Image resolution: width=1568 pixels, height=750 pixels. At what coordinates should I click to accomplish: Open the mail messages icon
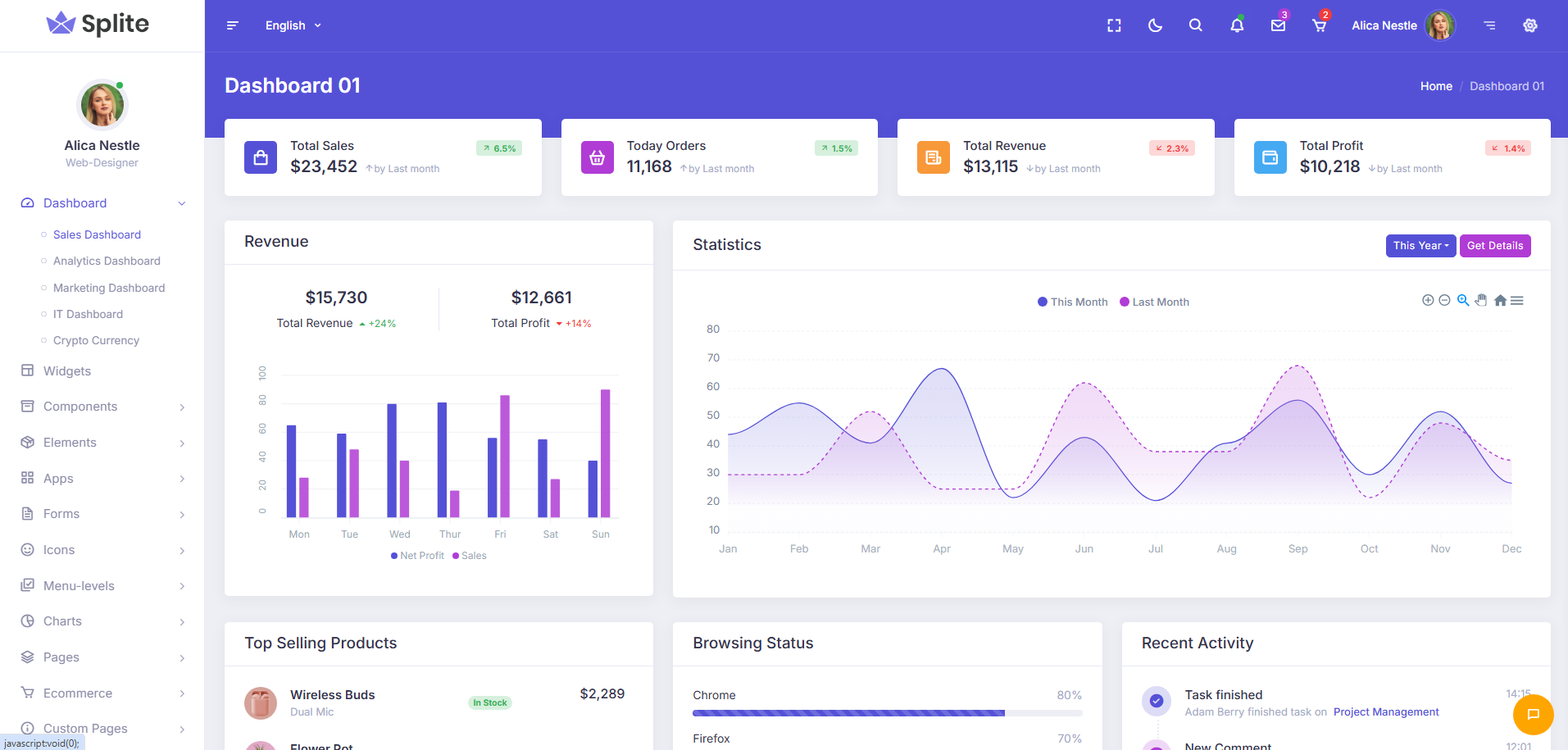coord(1278,25)
